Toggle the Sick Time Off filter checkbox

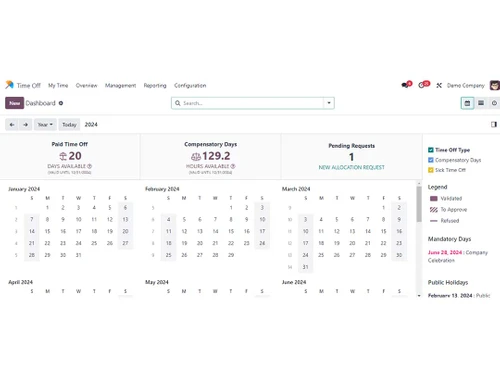pos(431,170)
